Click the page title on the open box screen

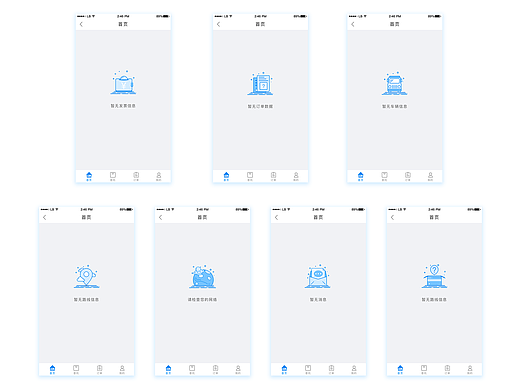[x=434, y=217]
